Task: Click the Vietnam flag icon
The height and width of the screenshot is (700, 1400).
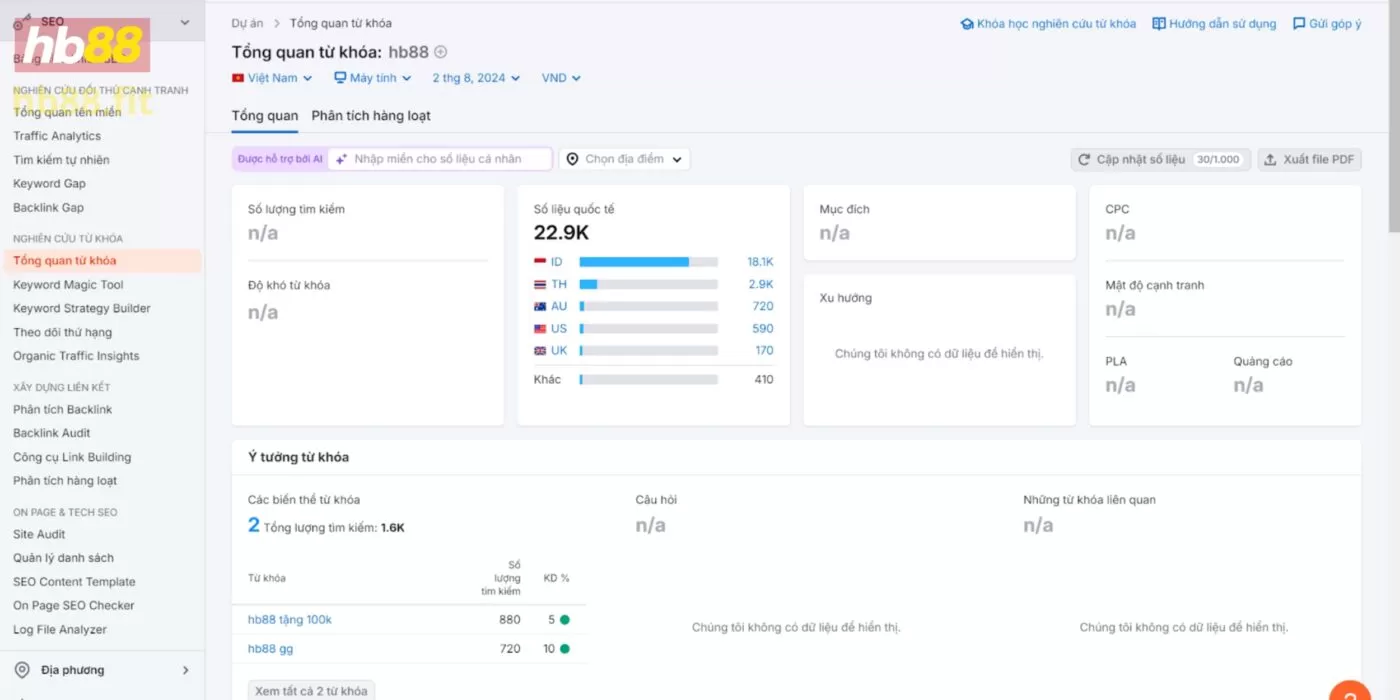Action: click(x=238, y=78)
